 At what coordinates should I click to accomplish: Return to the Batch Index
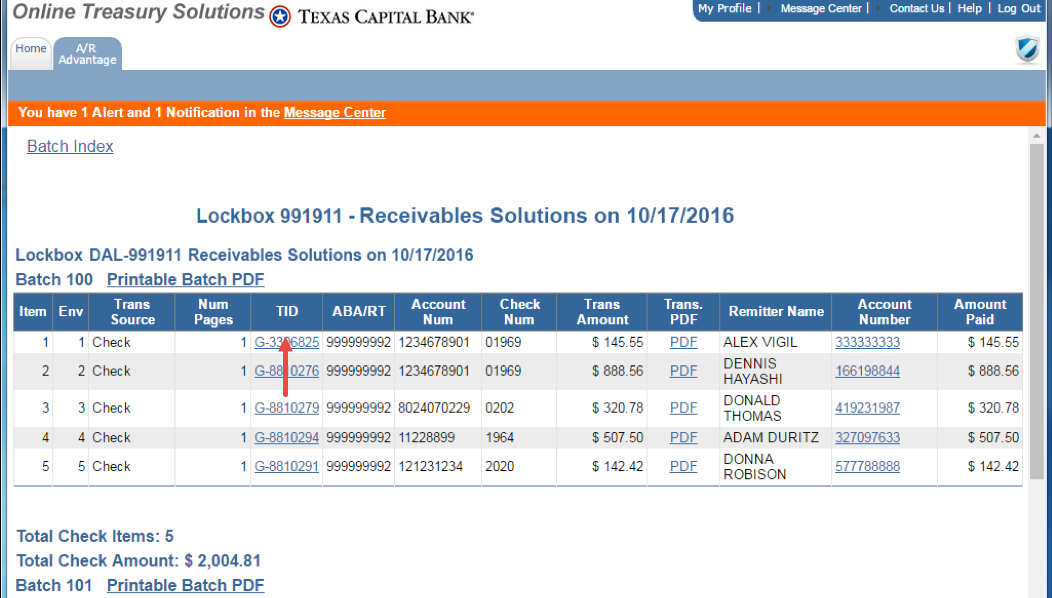70,147
